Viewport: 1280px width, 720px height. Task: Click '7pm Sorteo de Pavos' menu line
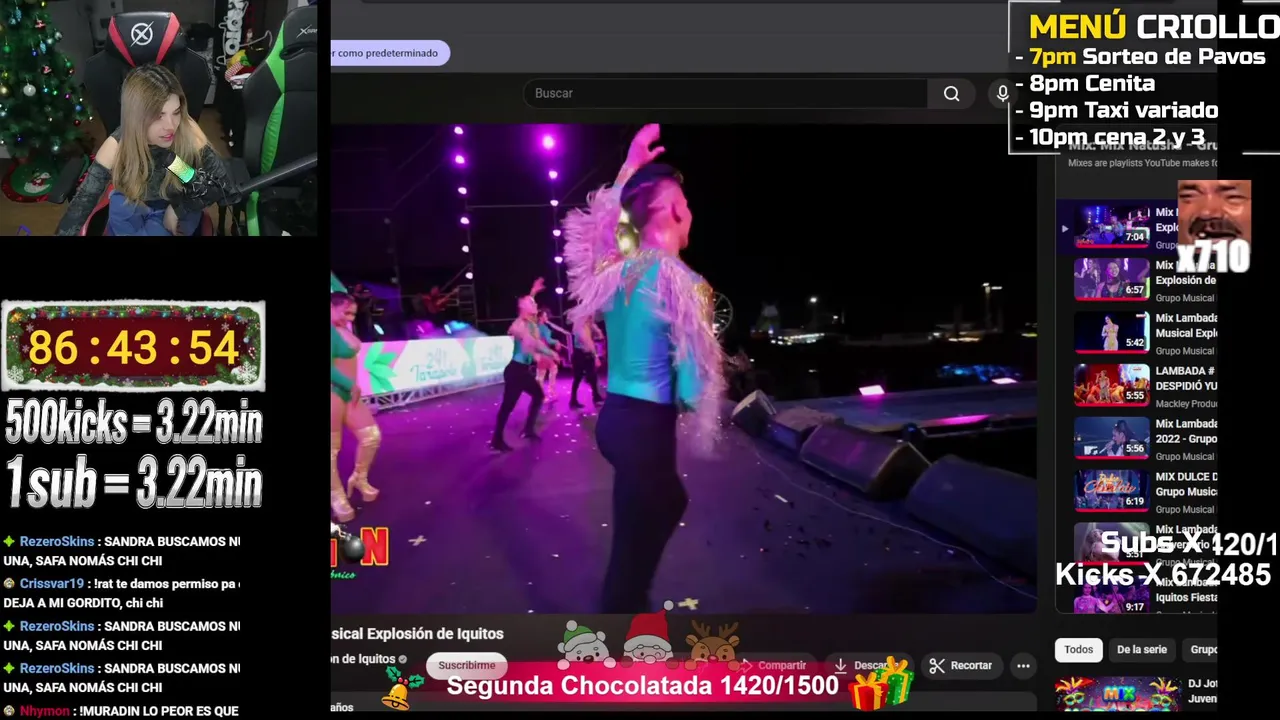[x=1147, y=57]
